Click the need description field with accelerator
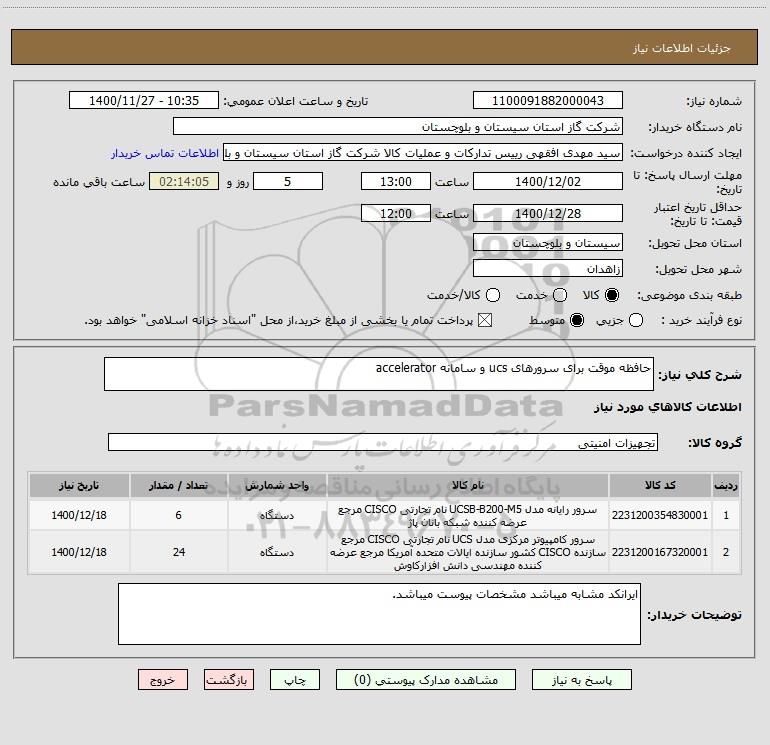 click(x=379, y=374)
